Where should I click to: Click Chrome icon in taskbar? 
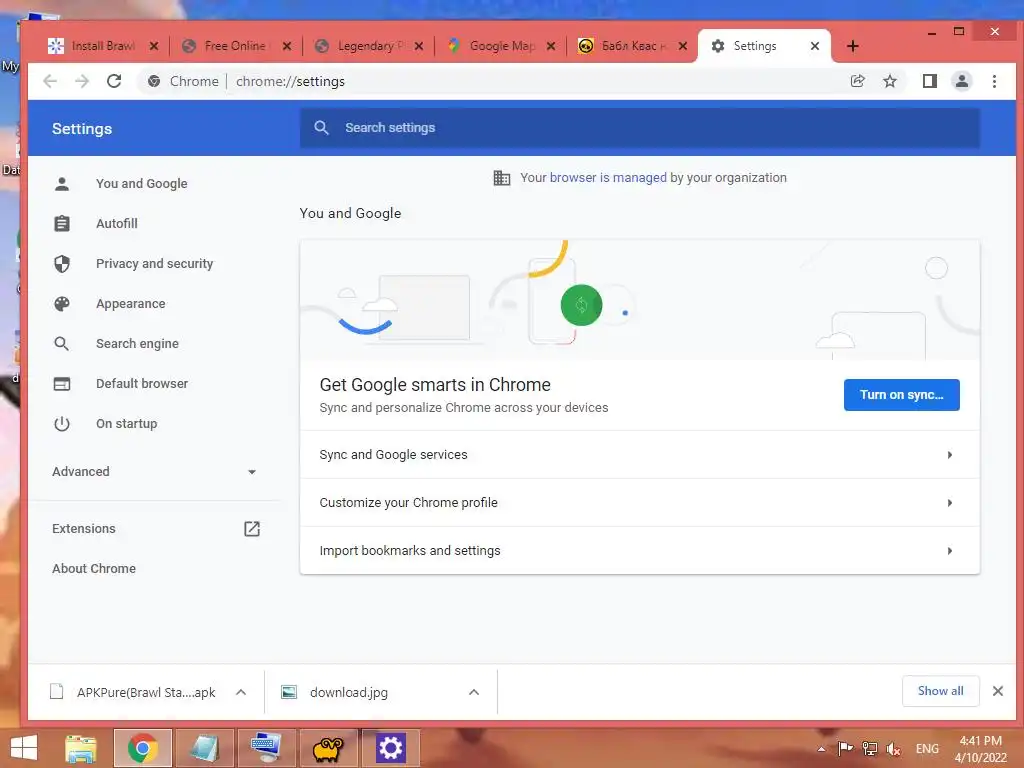coord(142,748)
